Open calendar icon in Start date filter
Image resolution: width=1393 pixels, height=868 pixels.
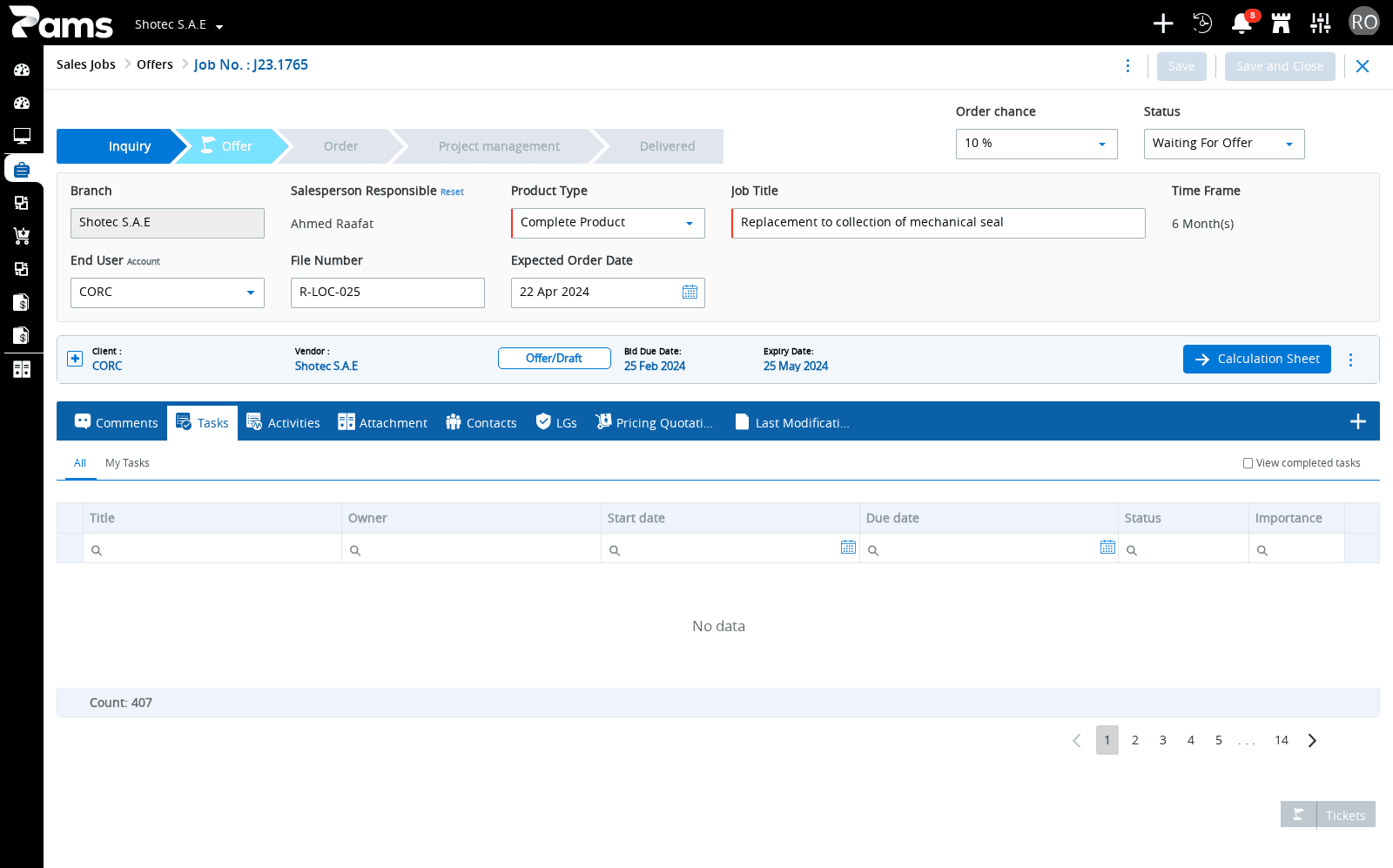pyautogui.click(x=848, y=548)
